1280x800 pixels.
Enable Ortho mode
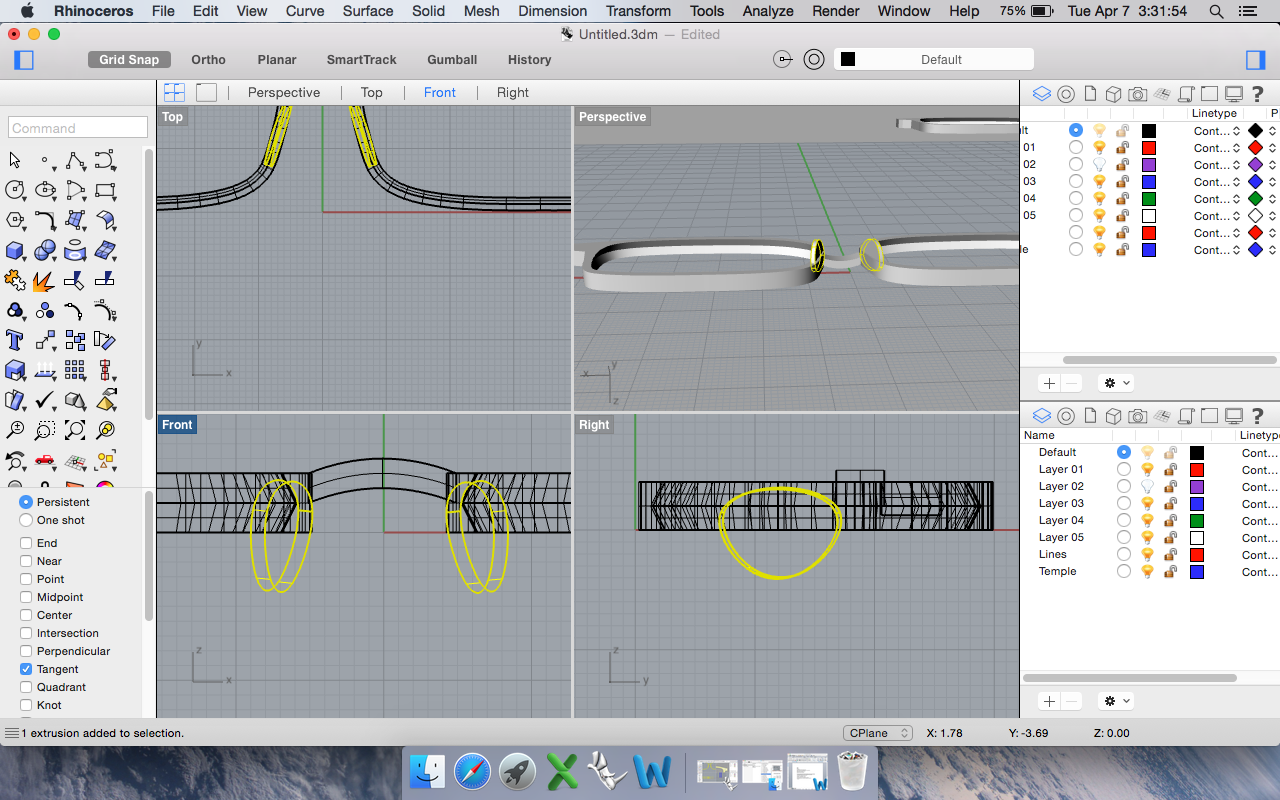click(x=208, y=59)
